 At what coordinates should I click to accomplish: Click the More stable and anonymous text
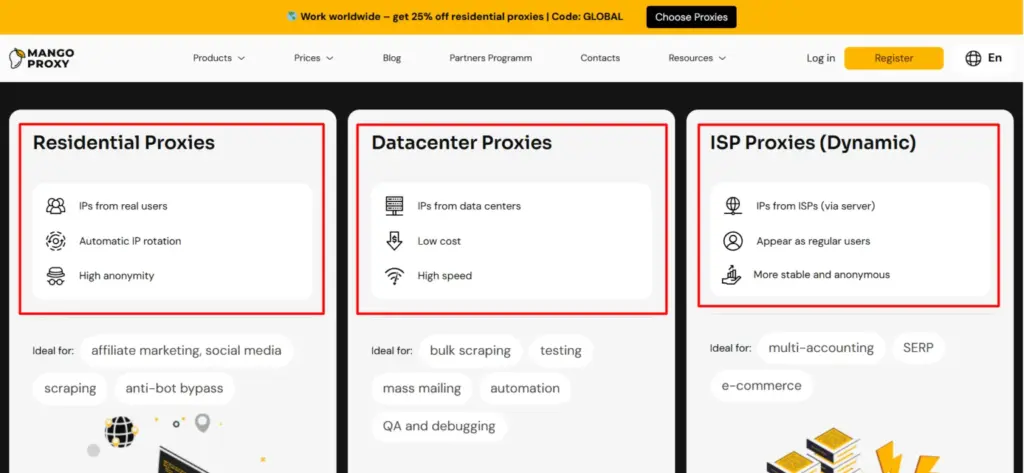click(x=822, y=274)
